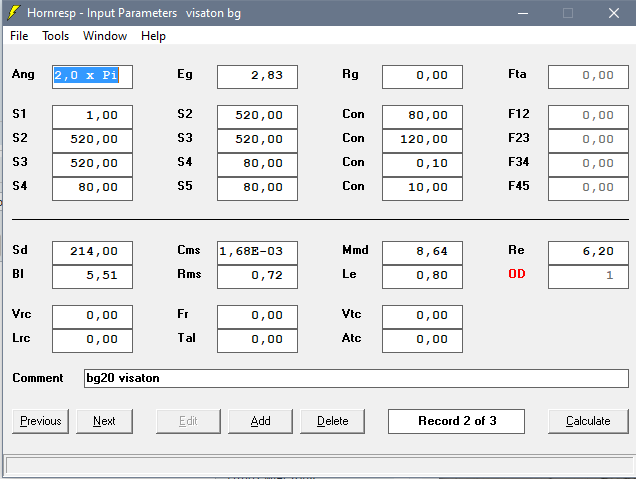Image resolution: width=636 pixels, height=479 pixels.
Task: Click the Sd field showing 214,00
Action: (x=92, y=252)
